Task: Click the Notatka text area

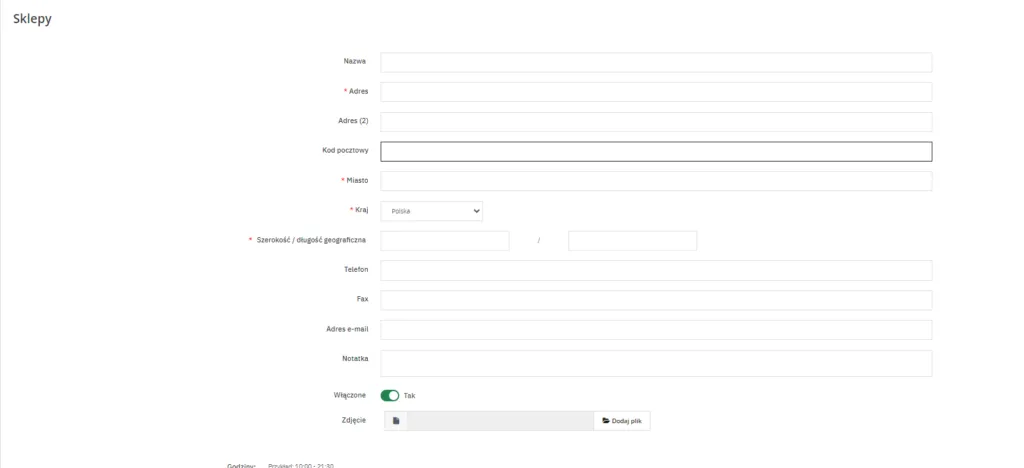Action: coord(656,363)
